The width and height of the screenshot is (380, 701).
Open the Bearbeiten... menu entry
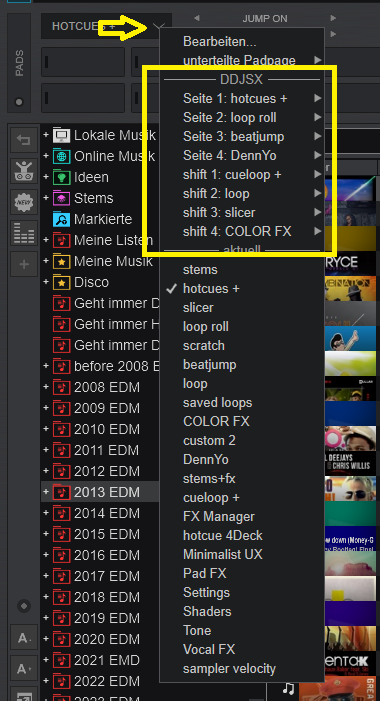point(220,42)
